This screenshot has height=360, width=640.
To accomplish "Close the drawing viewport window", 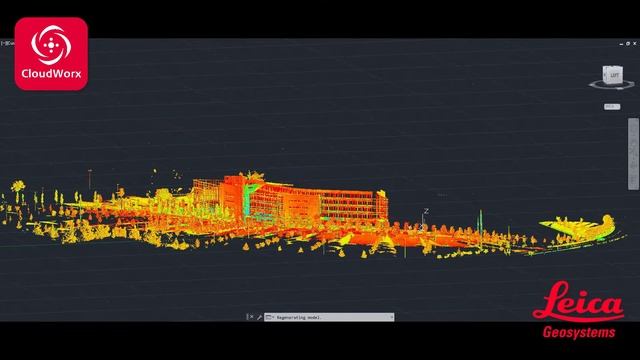I will click(635, 43).
